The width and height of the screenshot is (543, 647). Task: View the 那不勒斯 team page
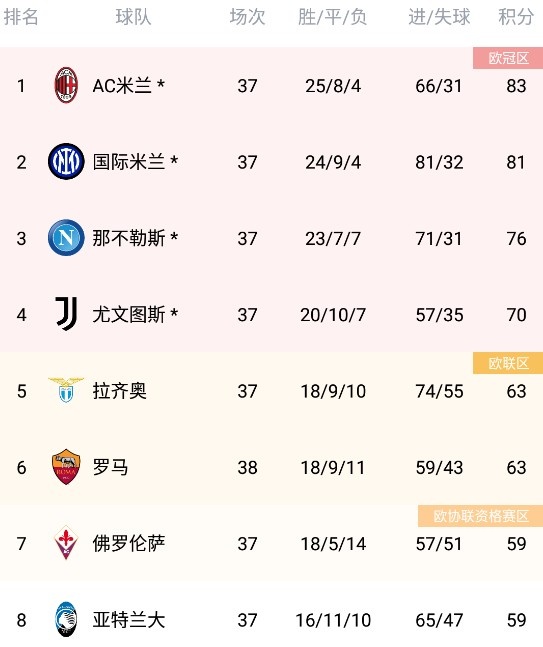pos(129,238)
